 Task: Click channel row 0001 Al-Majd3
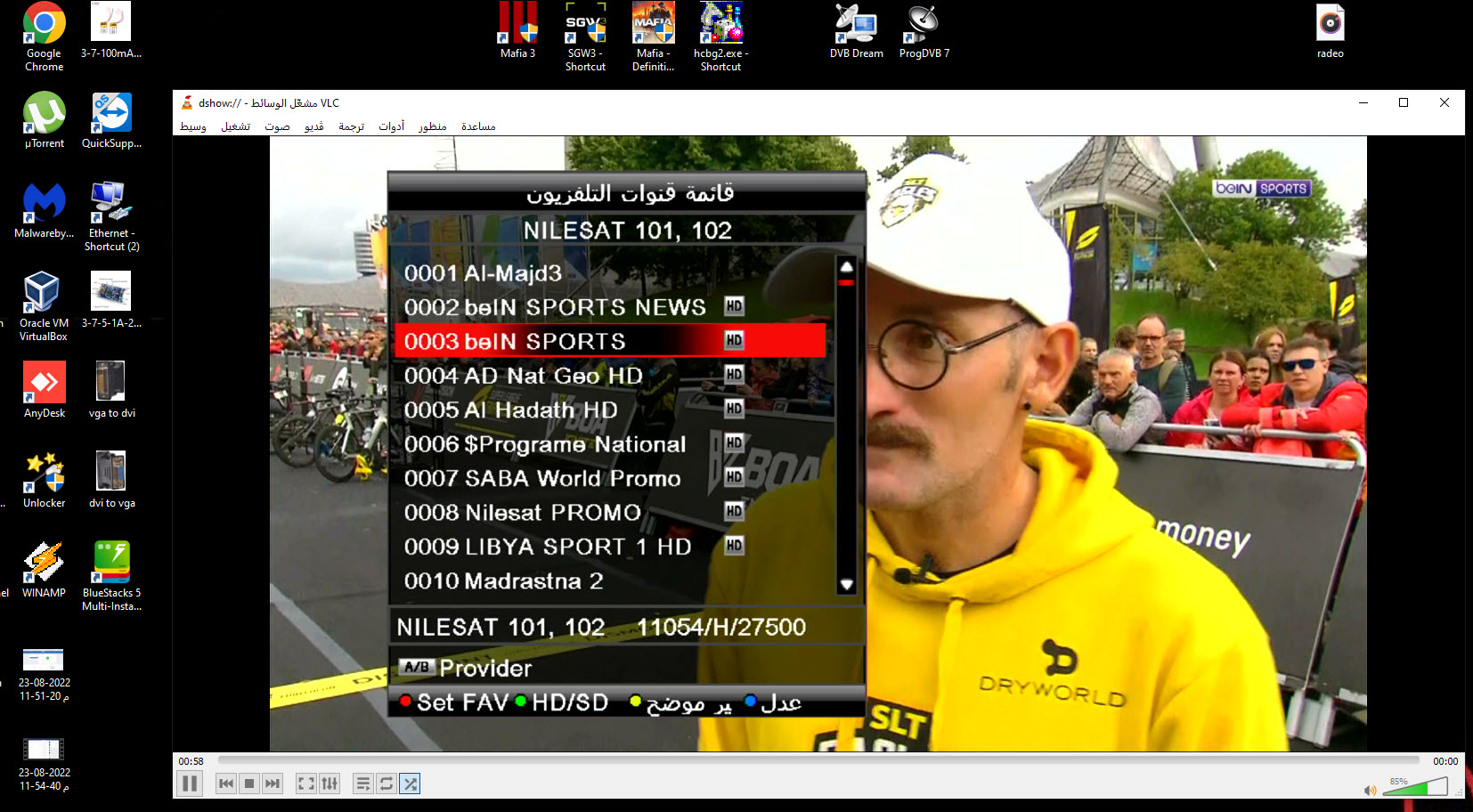tap(610, 273)
